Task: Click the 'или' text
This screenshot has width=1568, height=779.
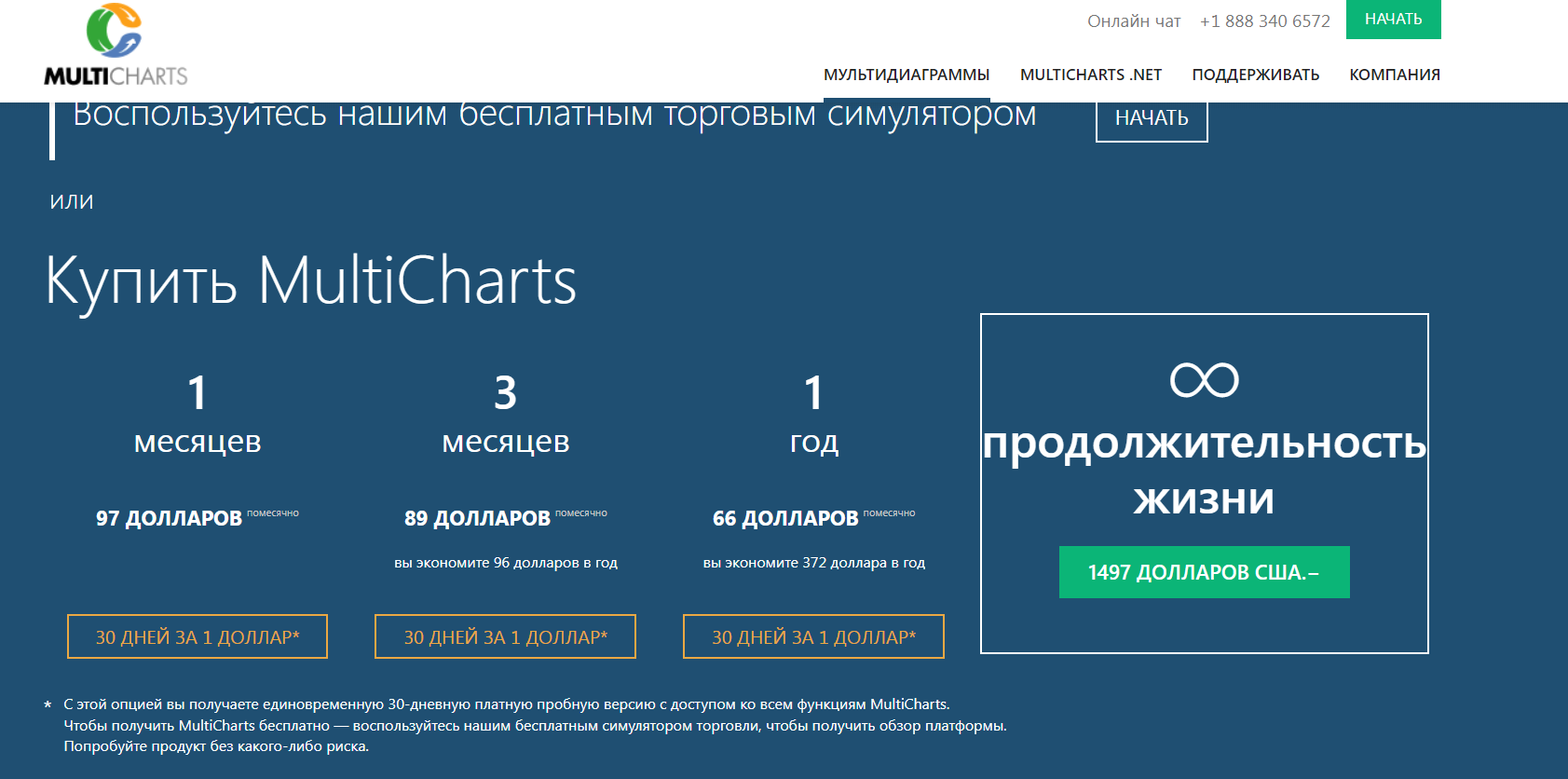Action: tap(72, 201)
